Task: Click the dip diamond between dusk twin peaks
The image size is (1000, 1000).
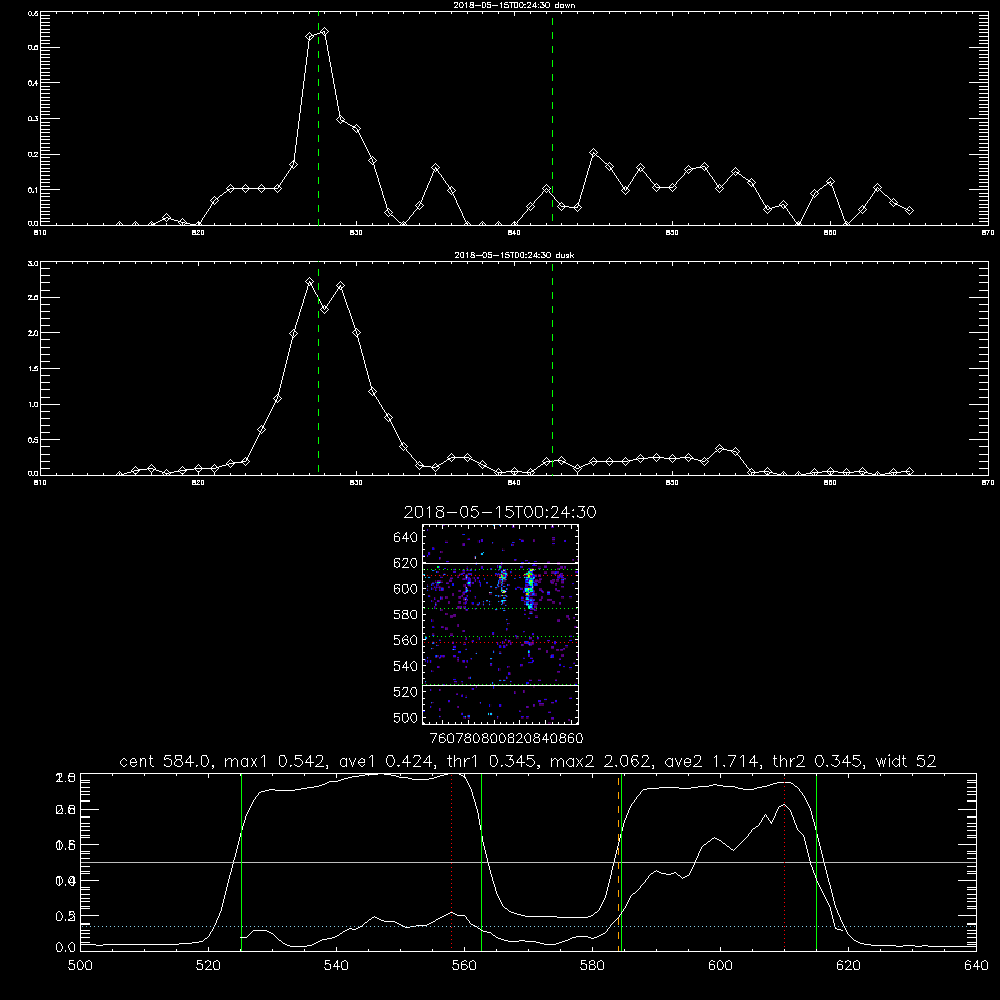Action: coord(325,309)
